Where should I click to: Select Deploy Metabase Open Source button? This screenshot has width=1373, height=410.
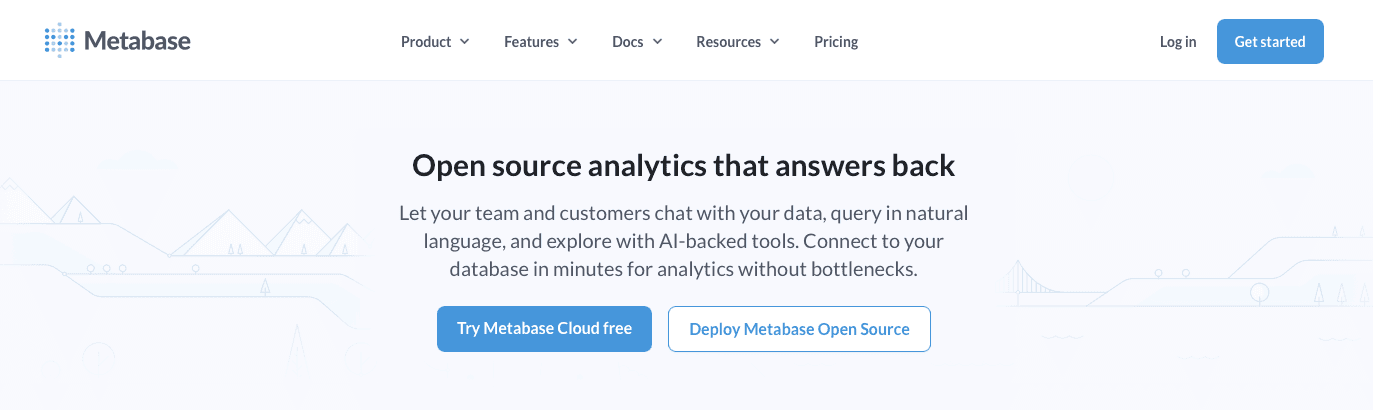click(799, 329)
